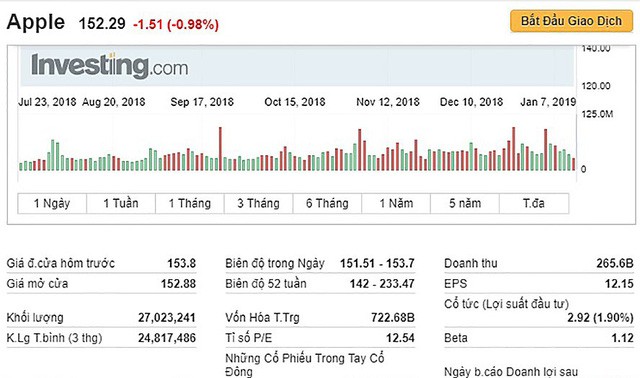Screen dimensions: 640x378
Task: Click the Vốn Hóa T.Trg label
Action: 262,318
